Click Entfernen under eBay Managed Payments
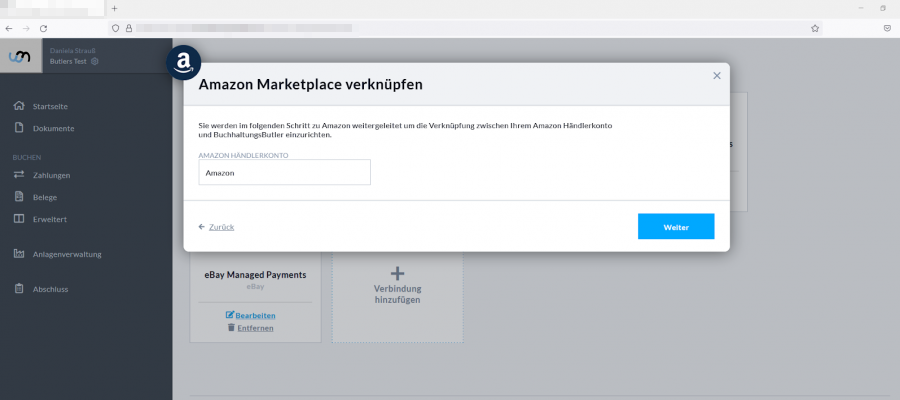 (x=255, y=328)
